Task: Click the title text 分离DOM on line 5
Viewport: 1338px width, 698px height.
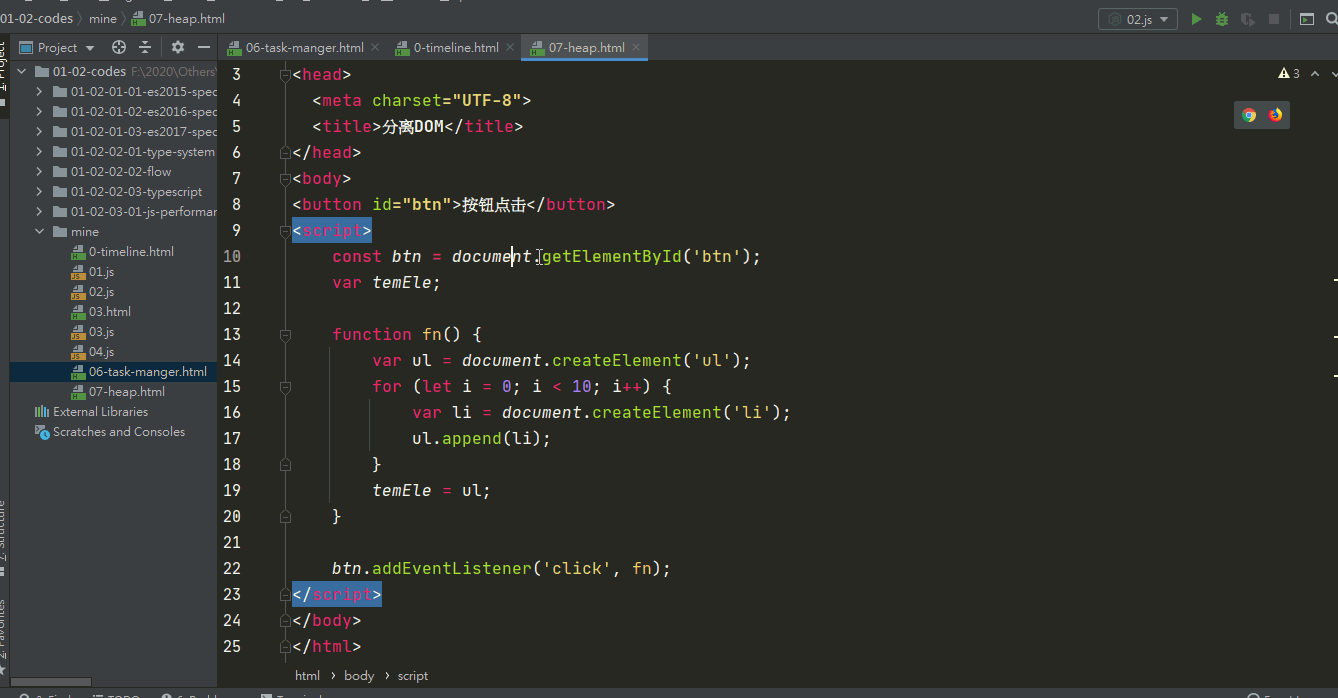Action: coord(413,126)
